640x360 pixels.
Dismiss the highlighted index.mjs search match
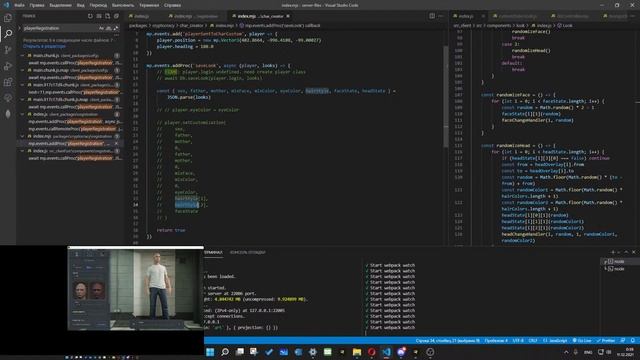coord(116,144)
